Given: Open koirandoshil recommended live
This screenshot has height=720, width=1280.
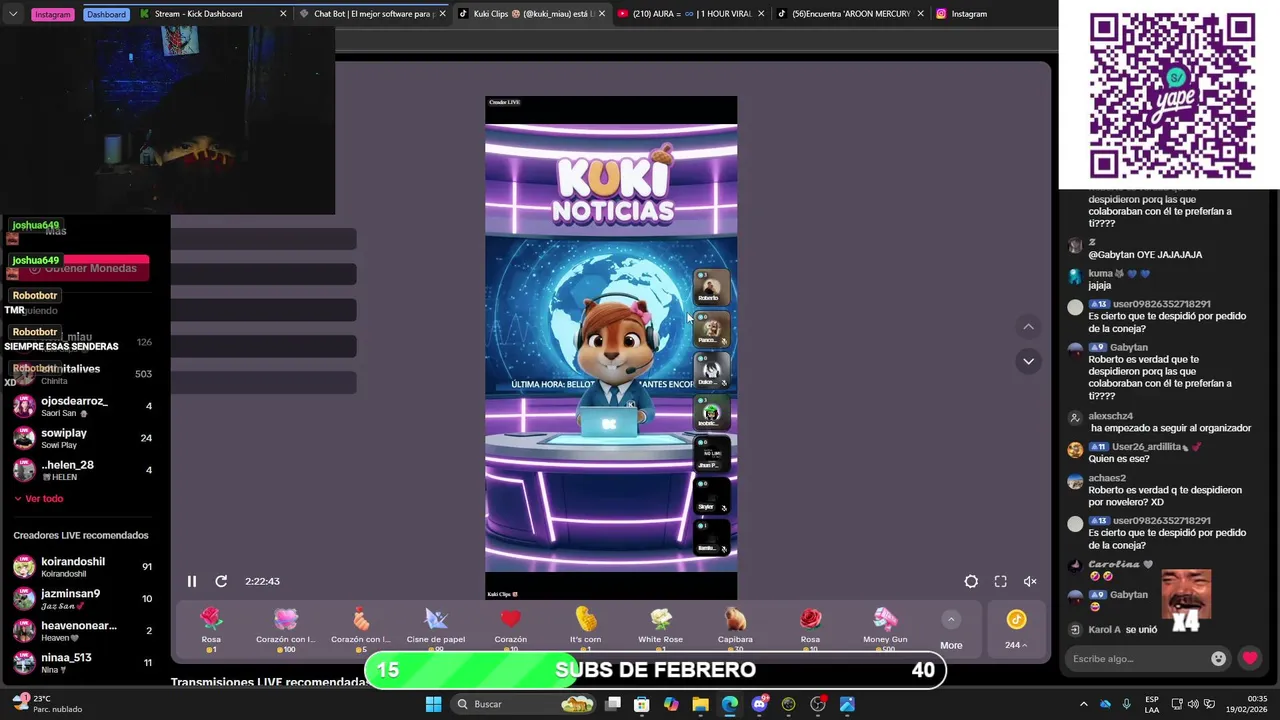Looking at the screenshot, I should (x=82, y=567).
